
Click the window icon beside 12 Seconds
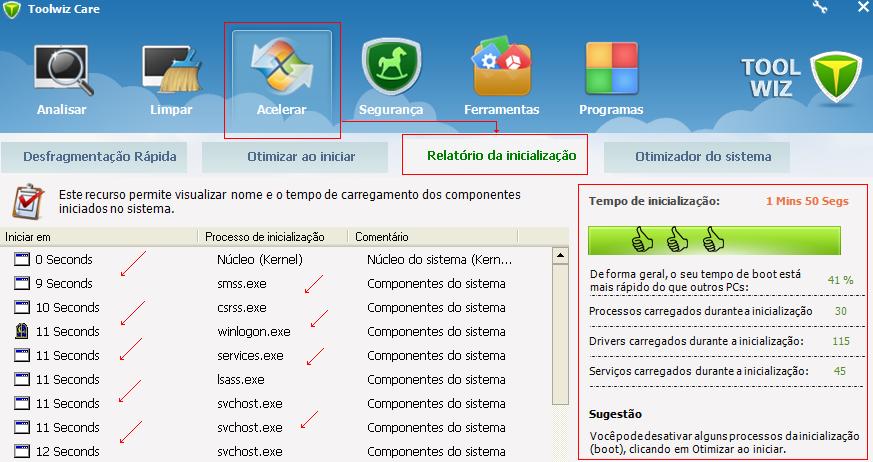click(22, 451)
